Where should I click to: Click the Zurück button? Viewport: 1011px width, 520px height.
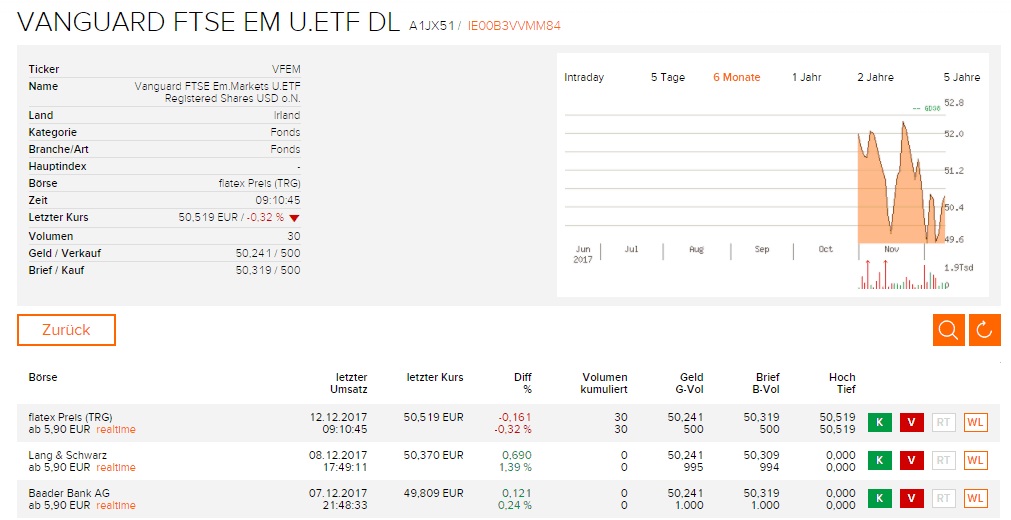tap(66, 330)
